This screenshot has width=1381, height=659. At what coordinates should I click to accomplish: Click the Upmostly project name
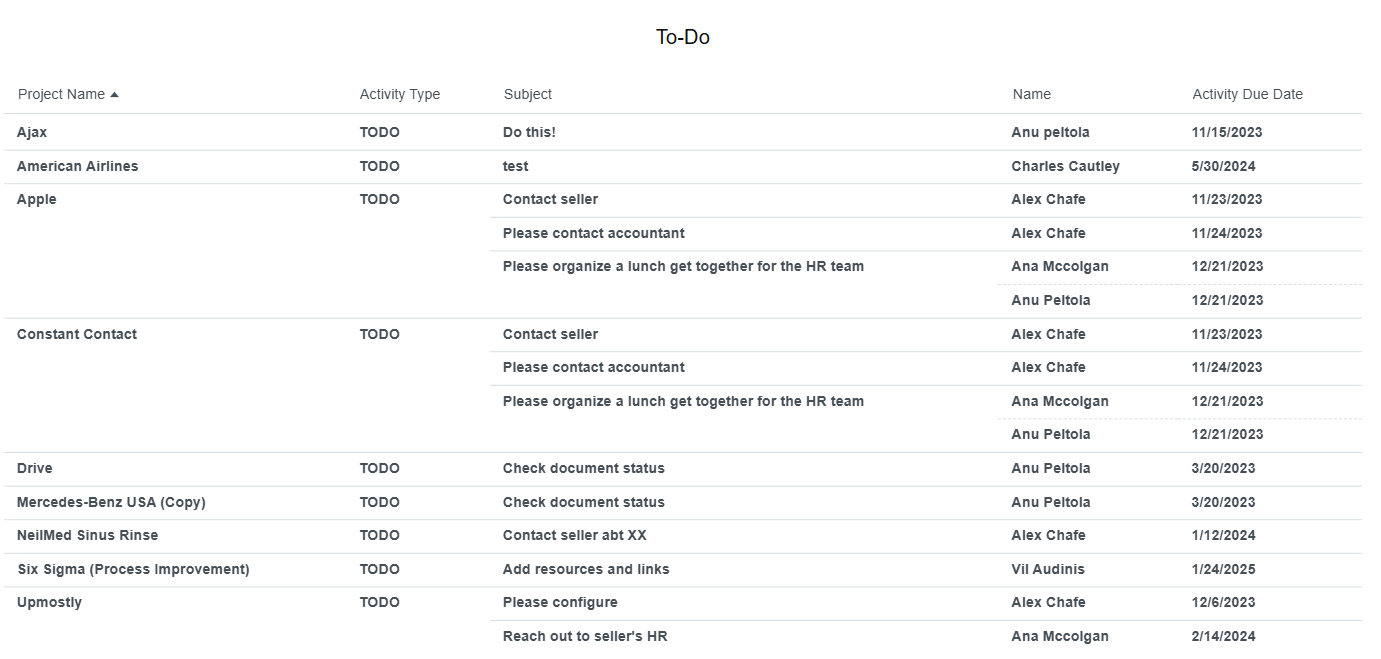[50, 602]
